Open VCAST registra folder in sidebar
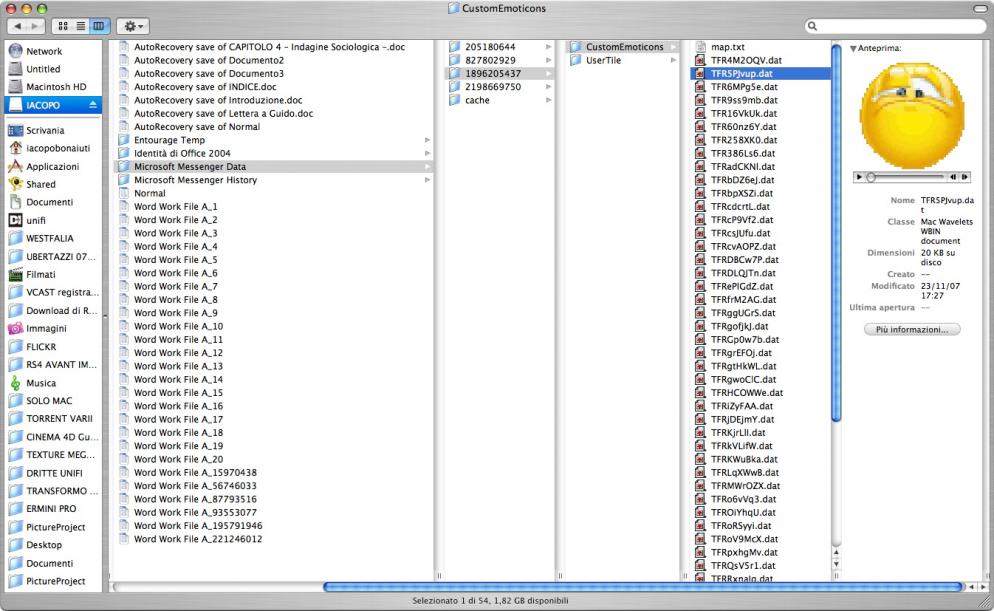 (62, 292)
